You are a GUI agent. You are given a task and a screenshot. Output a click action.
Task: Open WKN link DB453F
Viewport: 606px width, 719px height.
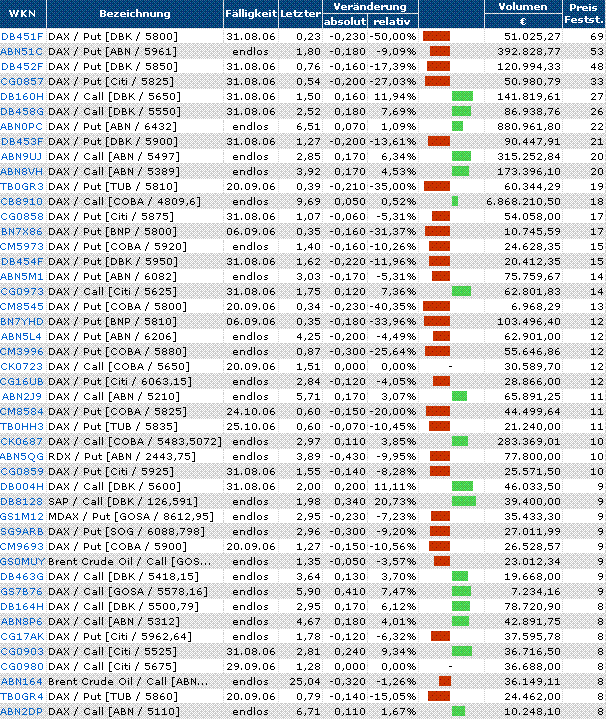click(x=22, y=141)
